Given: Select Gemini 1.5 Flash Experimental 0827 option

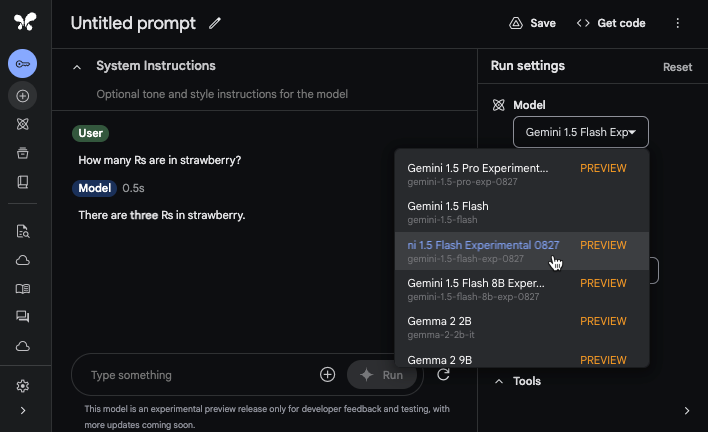Looking at the screenshot, I should click(x=522, y=251).
